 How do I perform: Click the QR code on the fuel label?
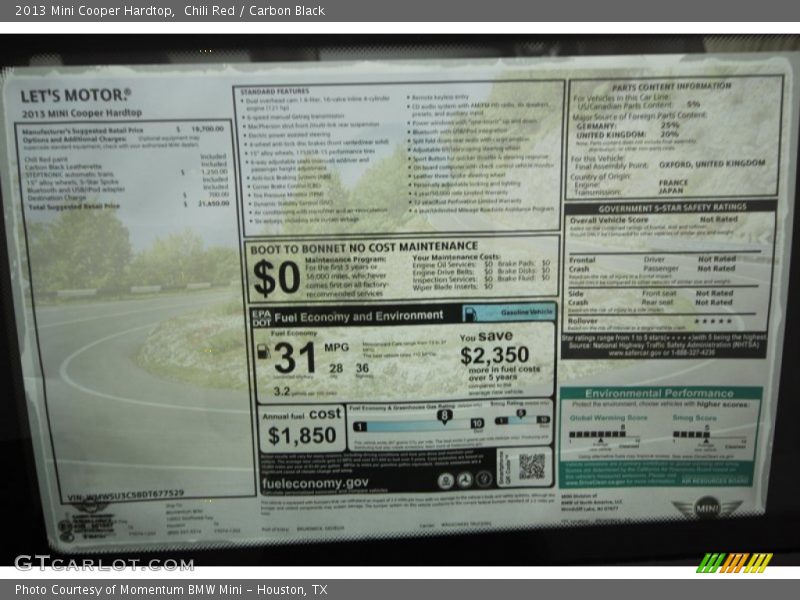coord(532,466)
